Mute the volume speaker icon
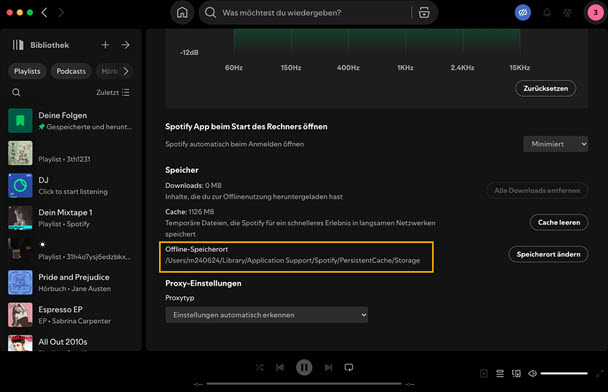Screen dimensions: 608x392 532,373
